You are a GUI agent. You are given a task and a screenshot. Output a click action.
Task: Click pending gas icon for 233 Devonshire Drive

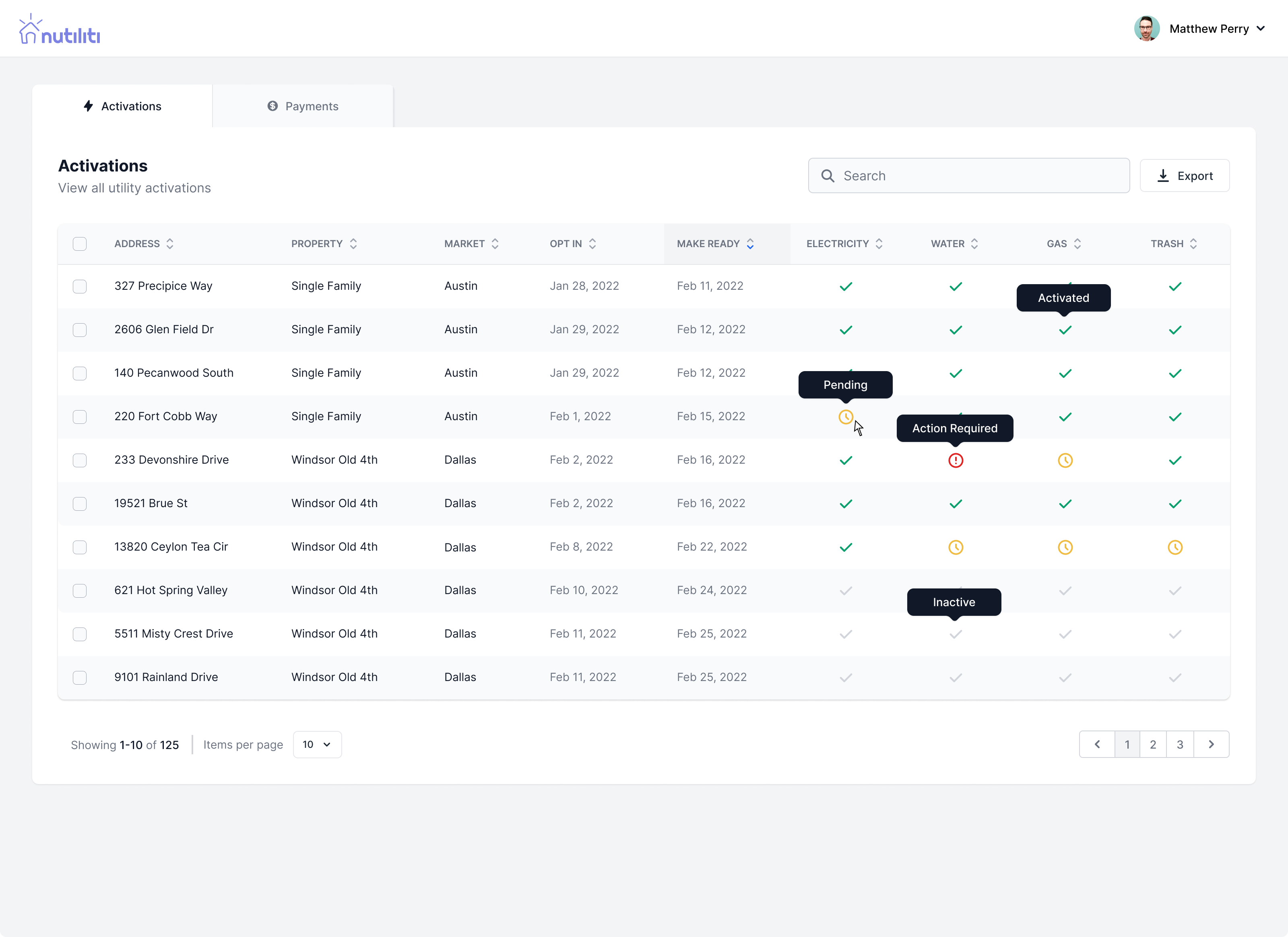click(x=1065, y=460)
